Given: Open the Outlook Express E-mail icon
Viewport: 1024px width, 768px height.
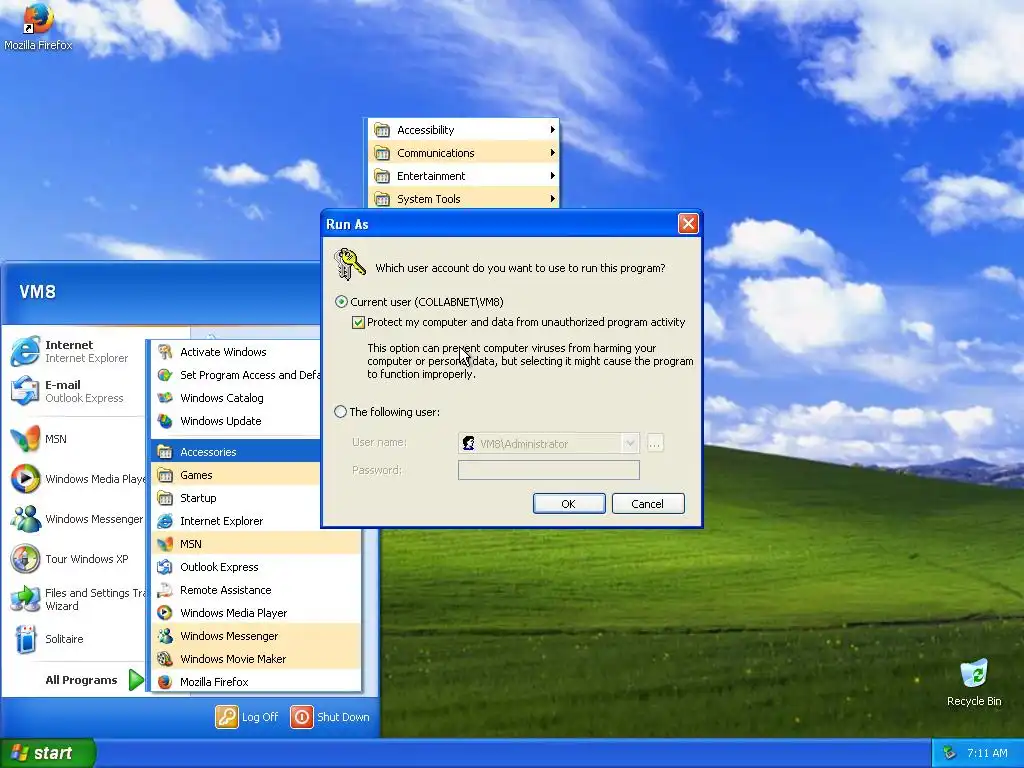Looking at the screenshot, I should (x=25, y=391).
